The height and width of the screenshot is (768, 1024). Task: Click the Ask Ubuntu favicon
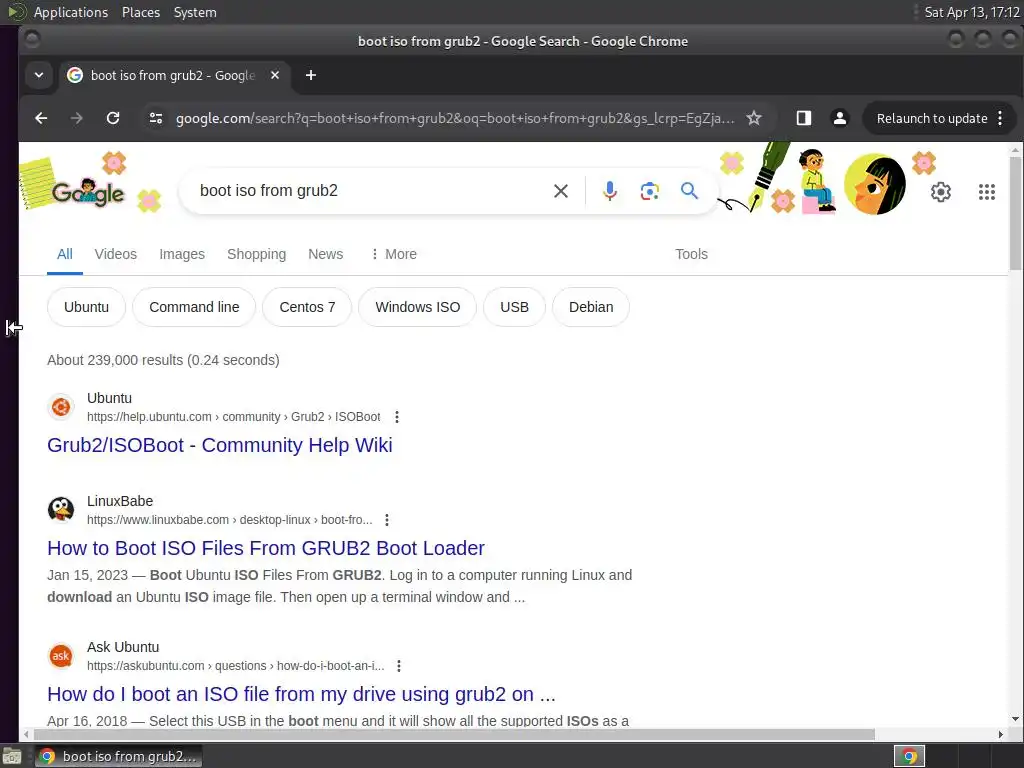(x=61, y=656)
